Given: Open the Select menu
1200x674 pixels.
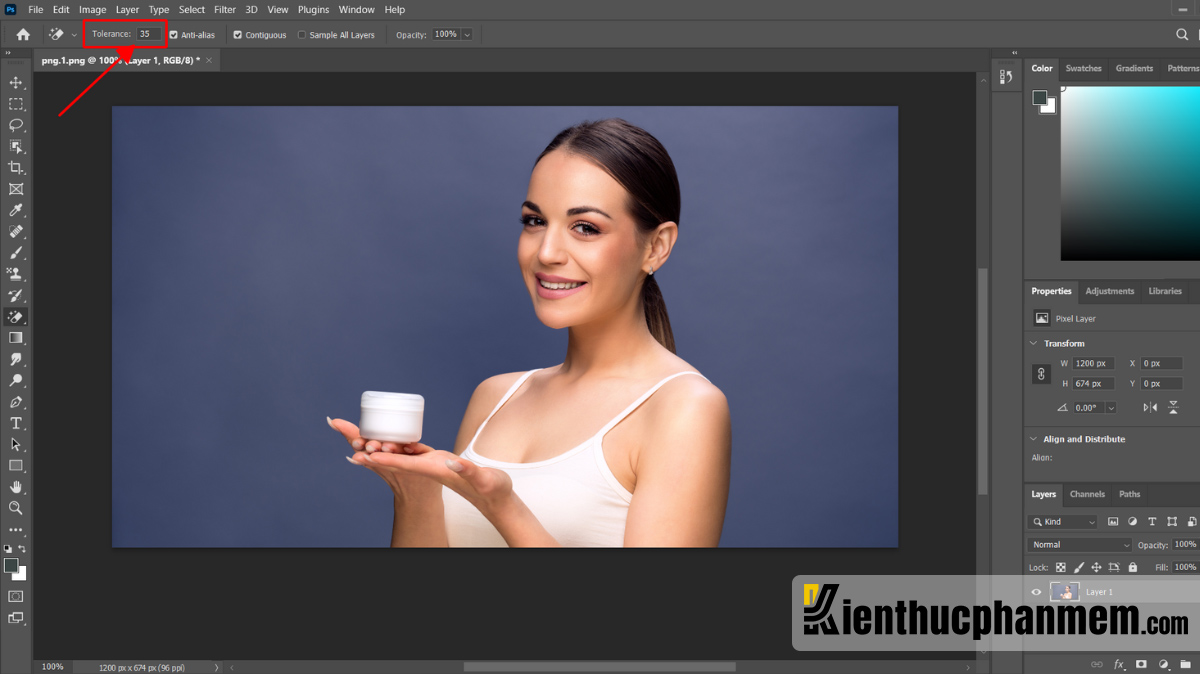Looking at the screenshot, I should click(192, 9).
